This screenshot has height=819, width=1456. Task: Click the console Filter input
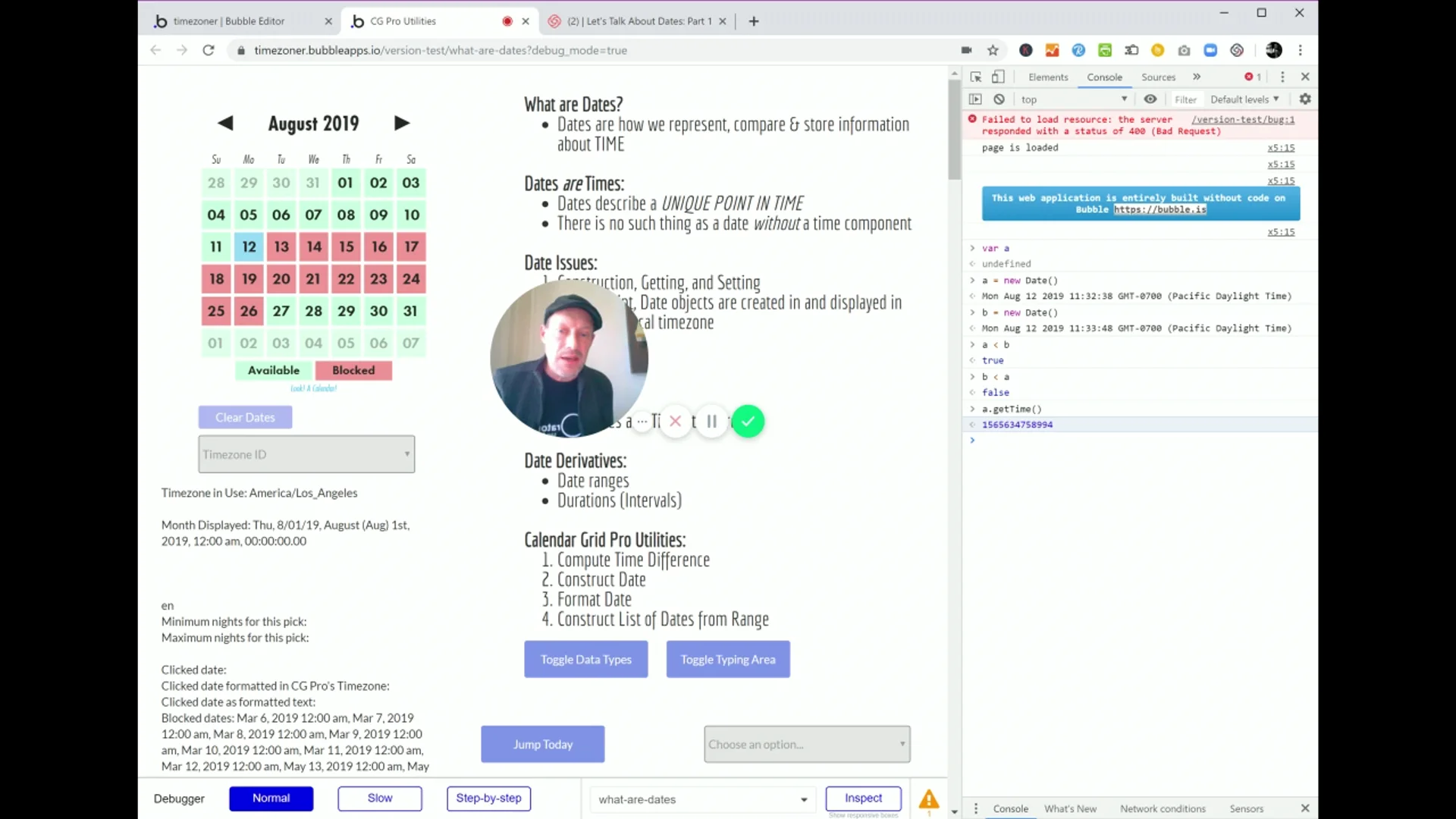tap(1185, 99)
